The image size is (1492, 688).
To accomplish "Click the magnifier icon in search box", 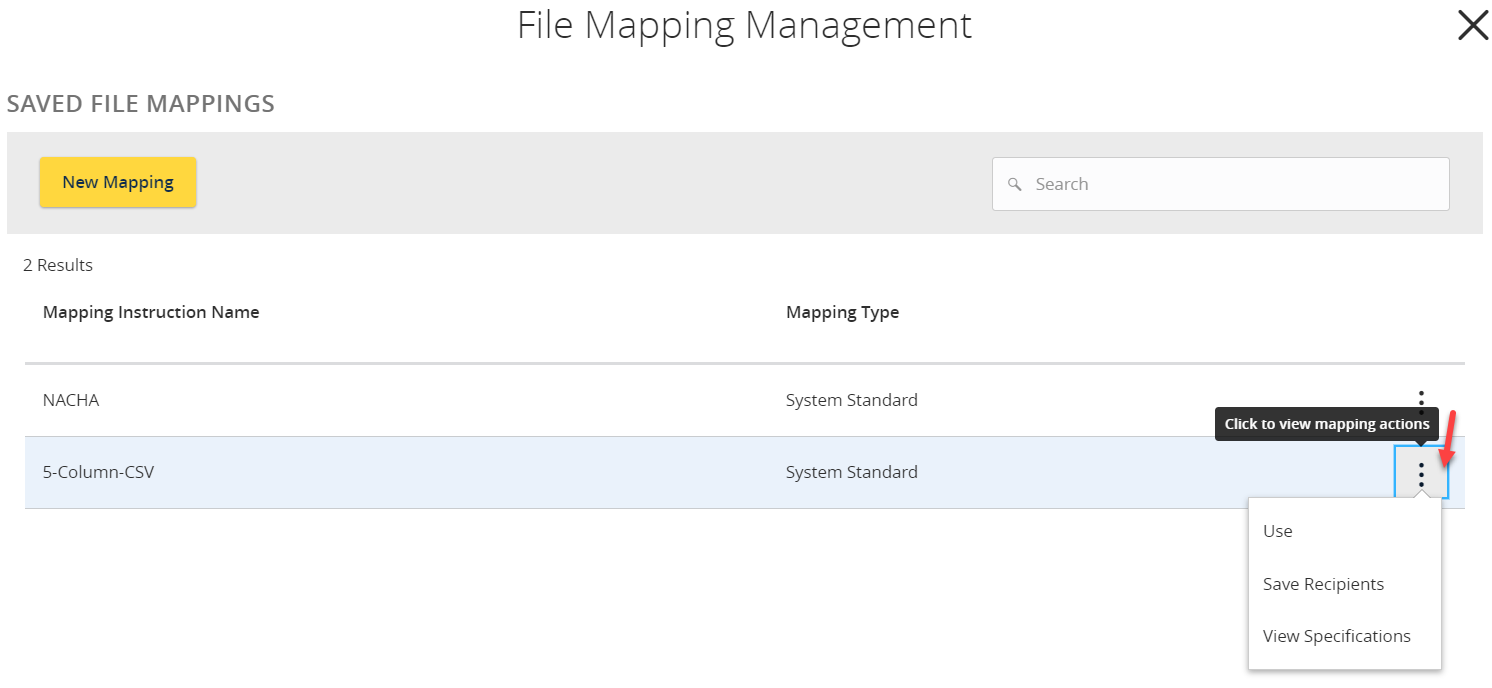I will [1015, 184].
